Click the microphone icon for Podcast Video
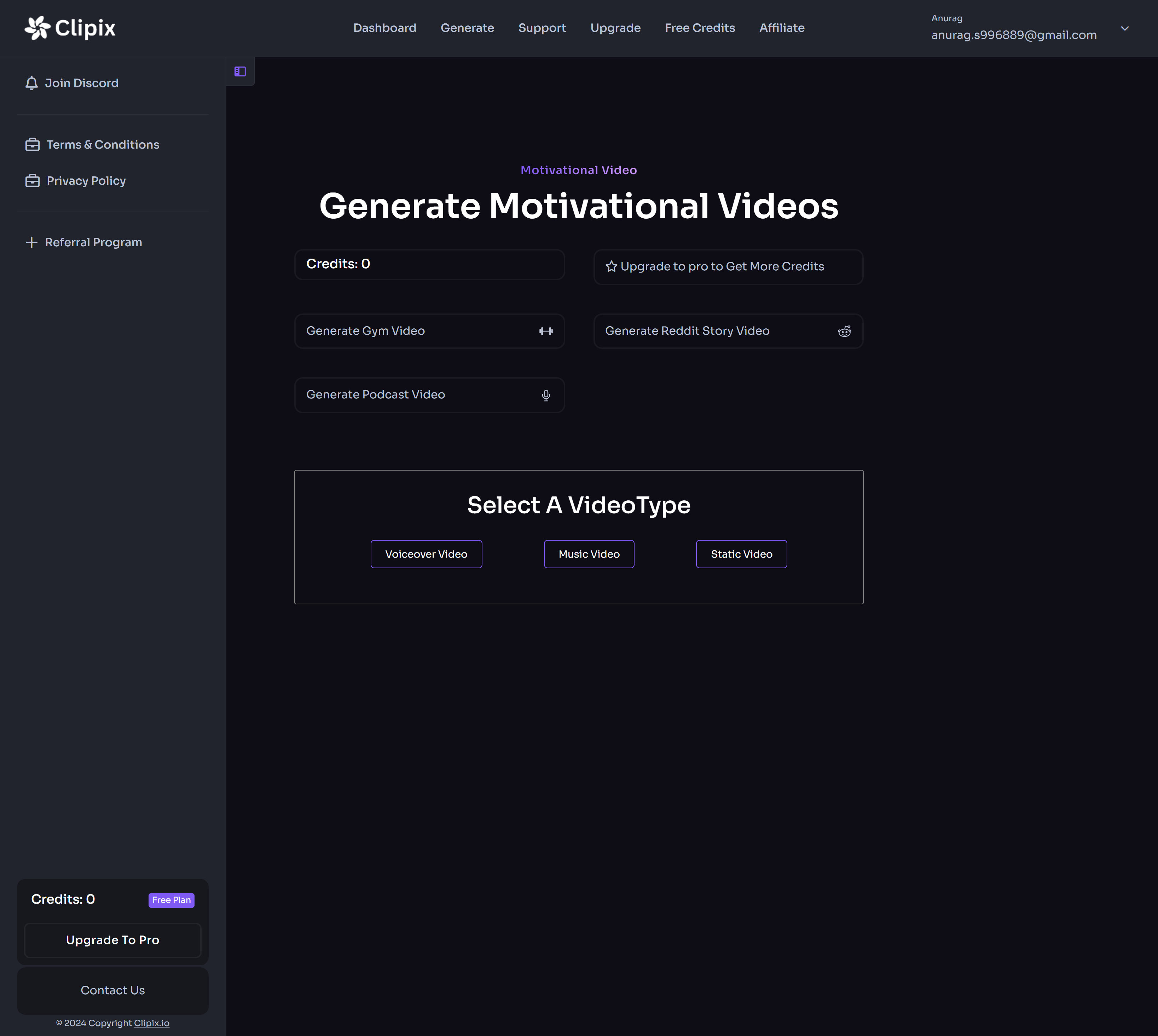 click(546, 395)
